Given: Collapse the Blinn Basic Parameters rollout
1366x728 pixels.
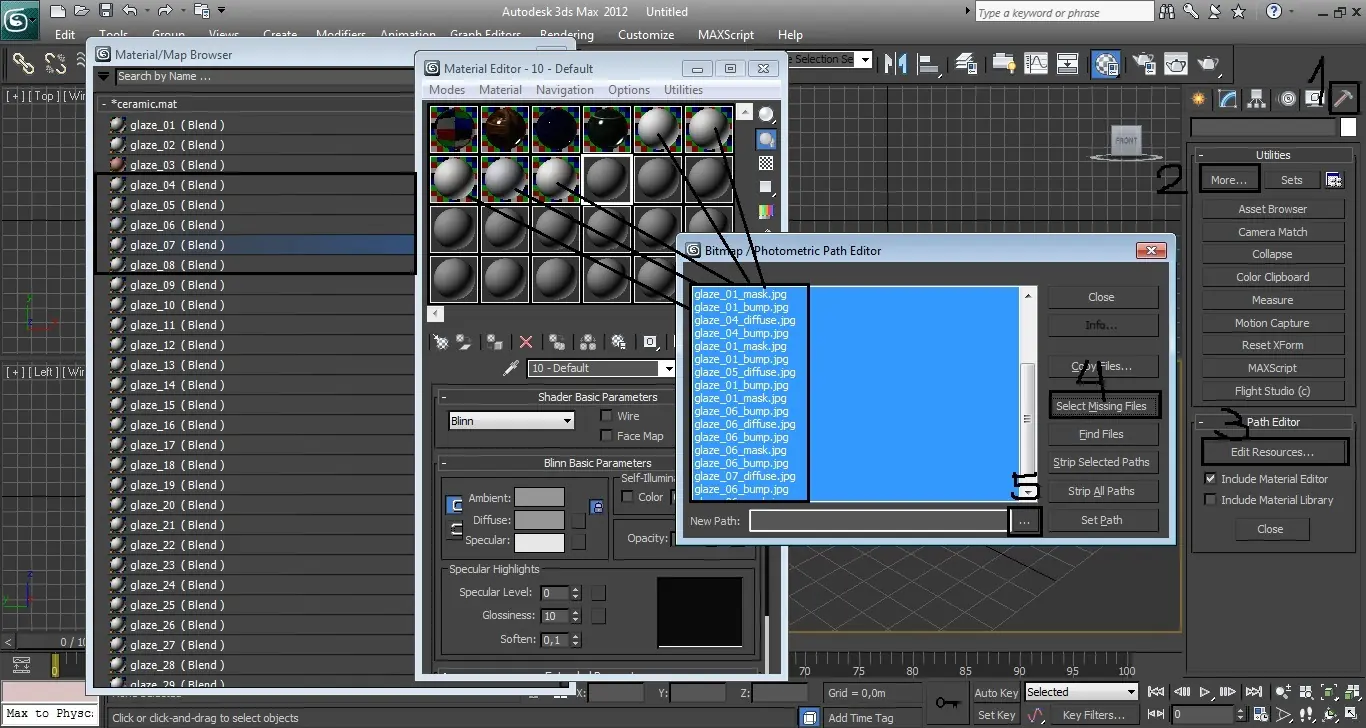Looking at the screenshot, I should 445,463.
